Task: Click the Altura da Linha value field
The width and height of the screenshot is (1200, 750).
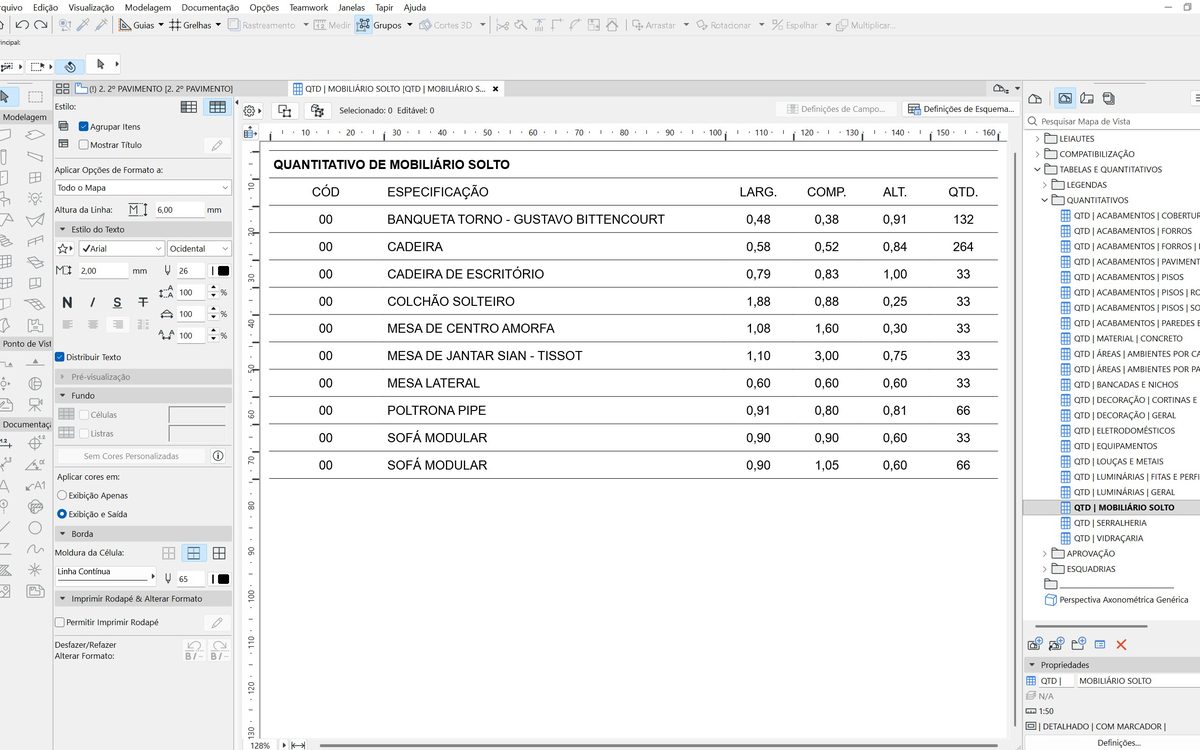Action: click(x=179, y=210)
